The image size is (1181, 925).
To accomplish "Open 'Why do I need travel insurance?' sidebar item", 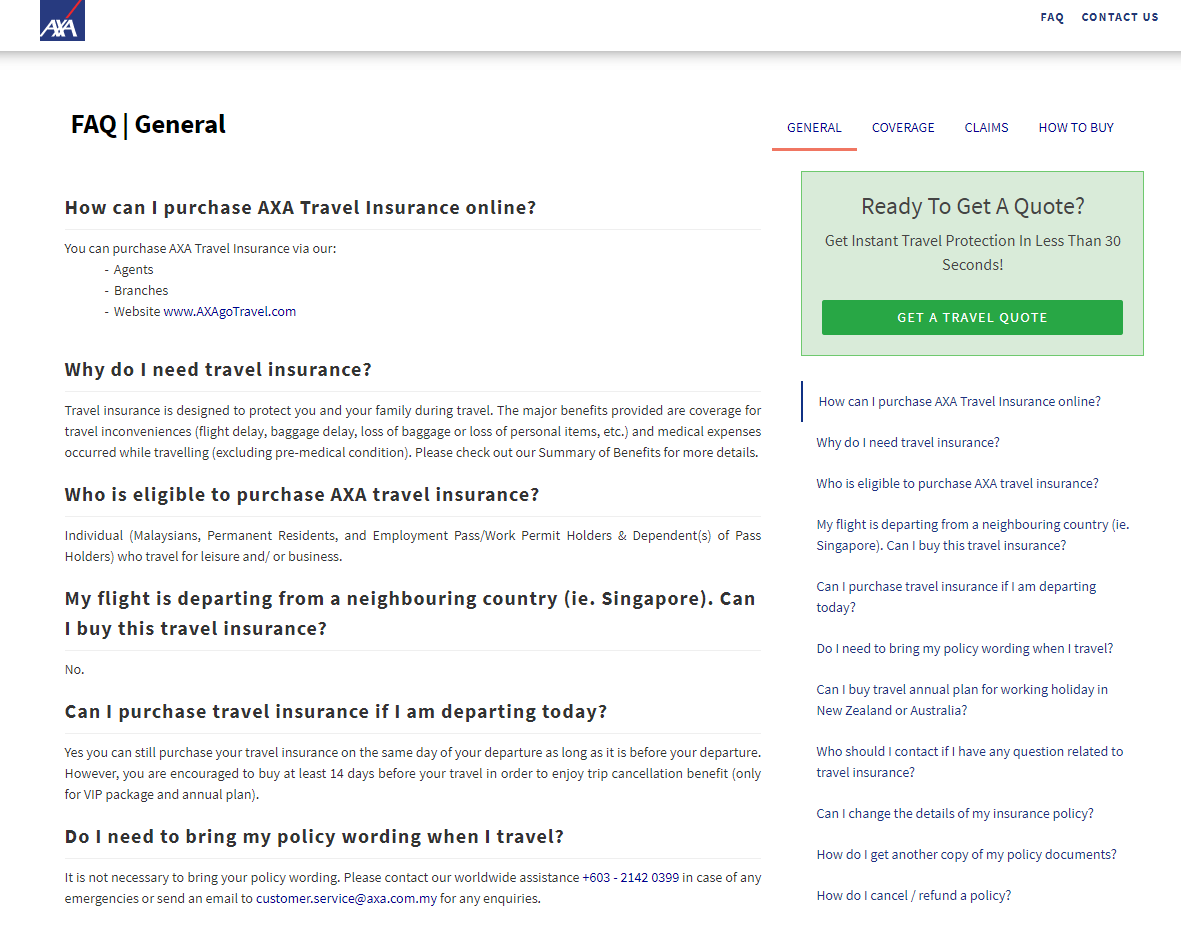I will (907, 442).
